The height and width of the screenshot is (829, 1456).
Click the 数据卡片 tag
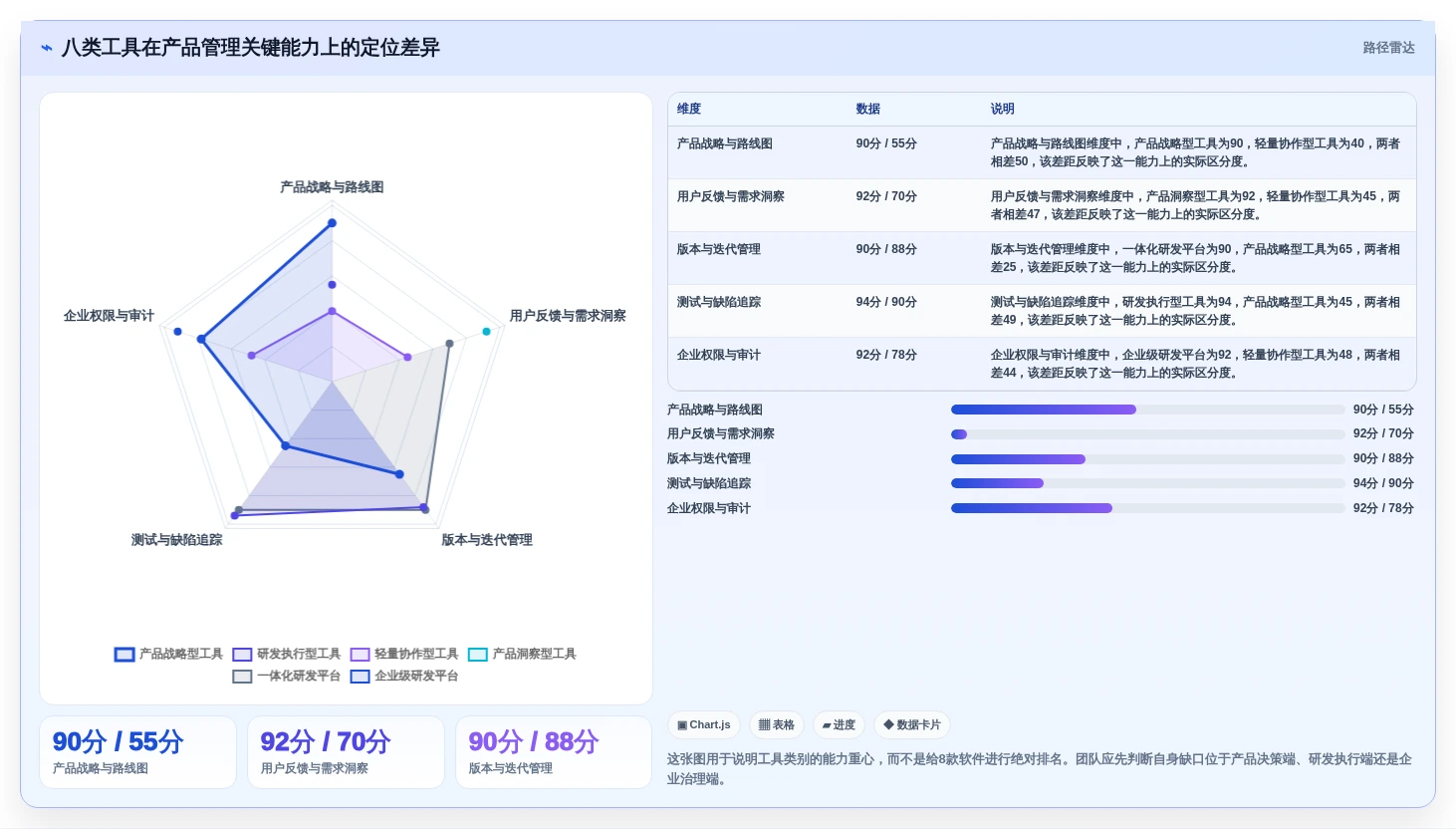point(912,725)
